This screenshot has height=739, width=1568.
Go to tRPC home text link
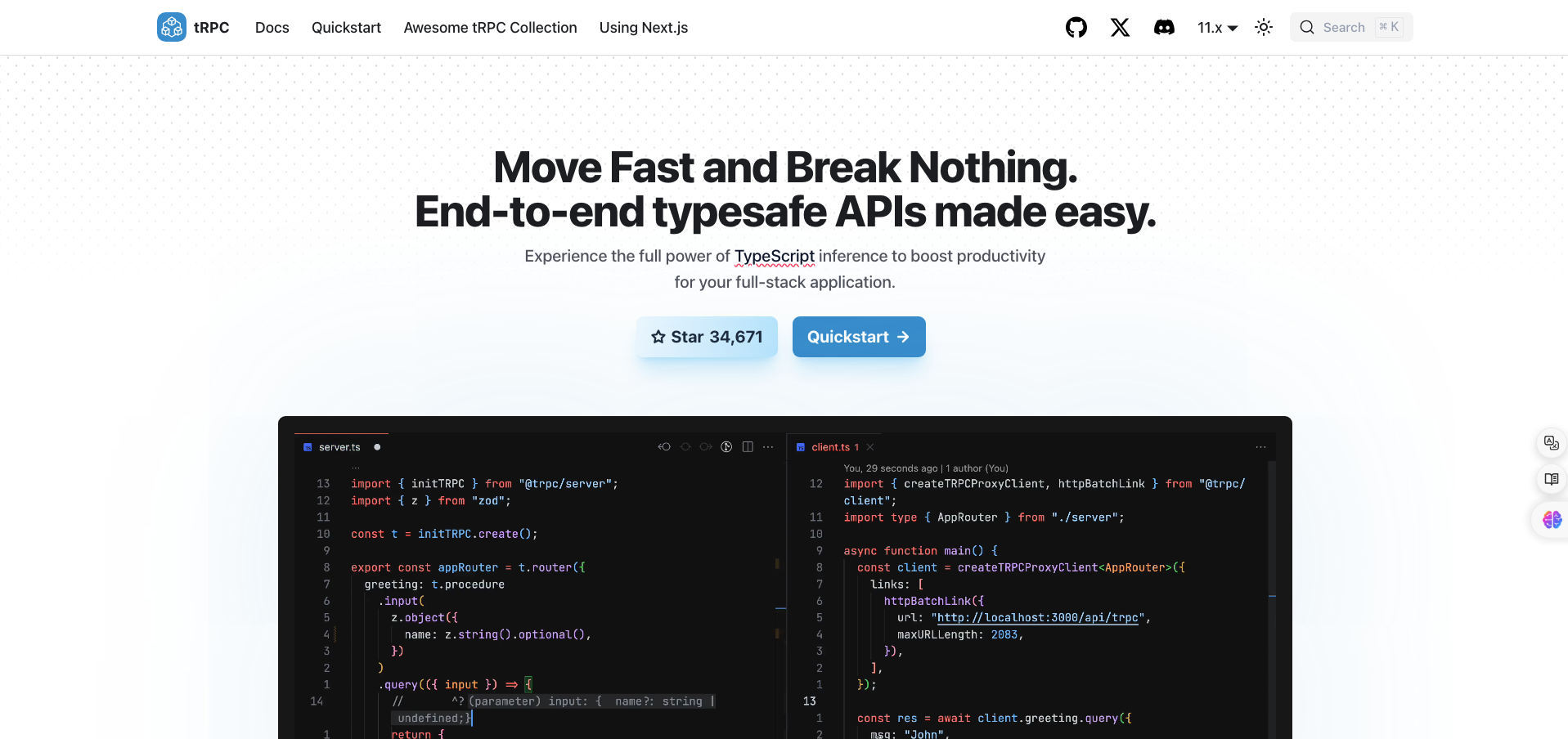tap(211, 27)
